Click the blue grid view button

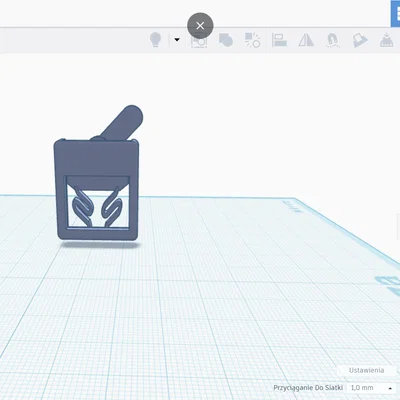[395, 14]
